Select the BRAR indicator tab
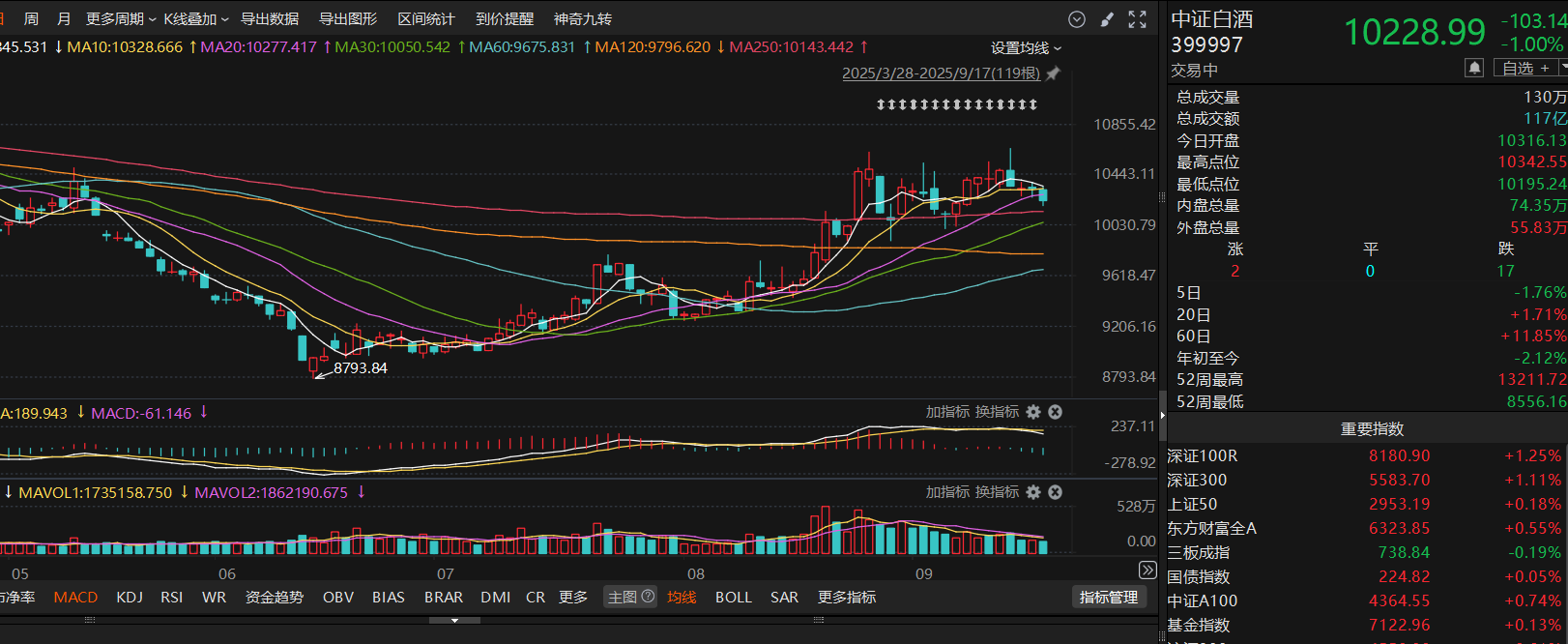The width and height of the screenshot is (1568, 644). 444,598
